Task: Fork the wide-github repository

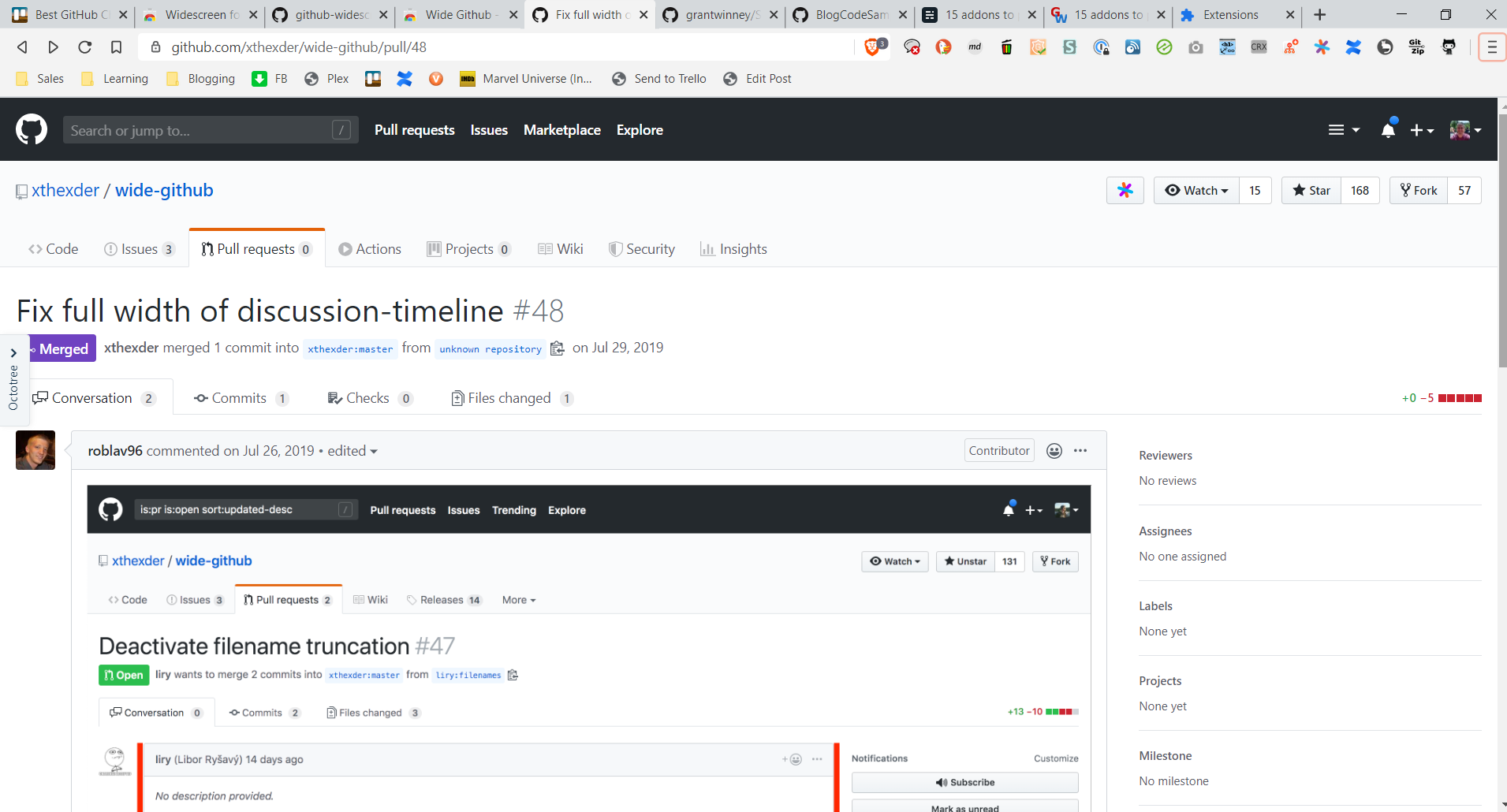Action: 1419,191
